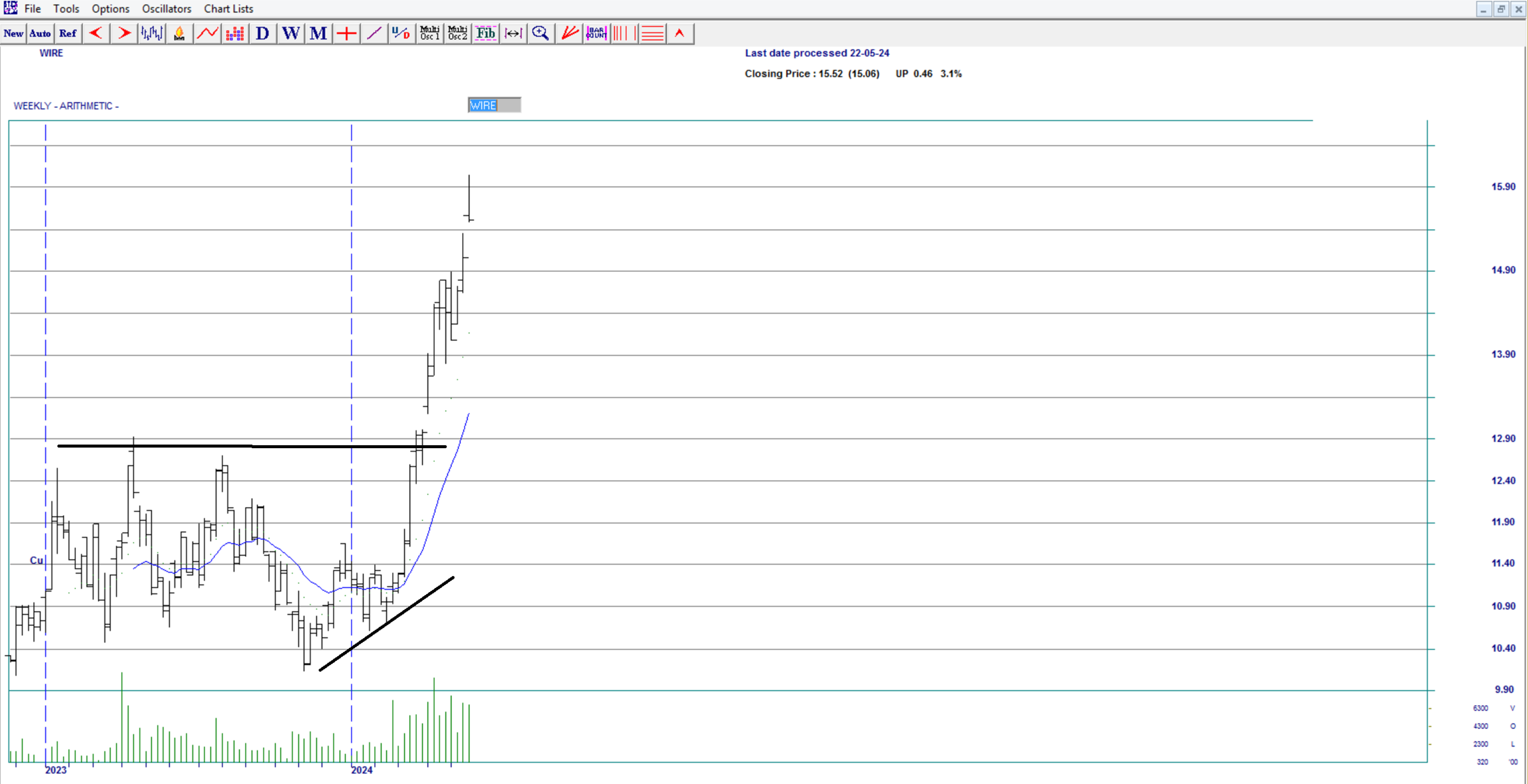Open the Bar Count tool

[596, 33]
